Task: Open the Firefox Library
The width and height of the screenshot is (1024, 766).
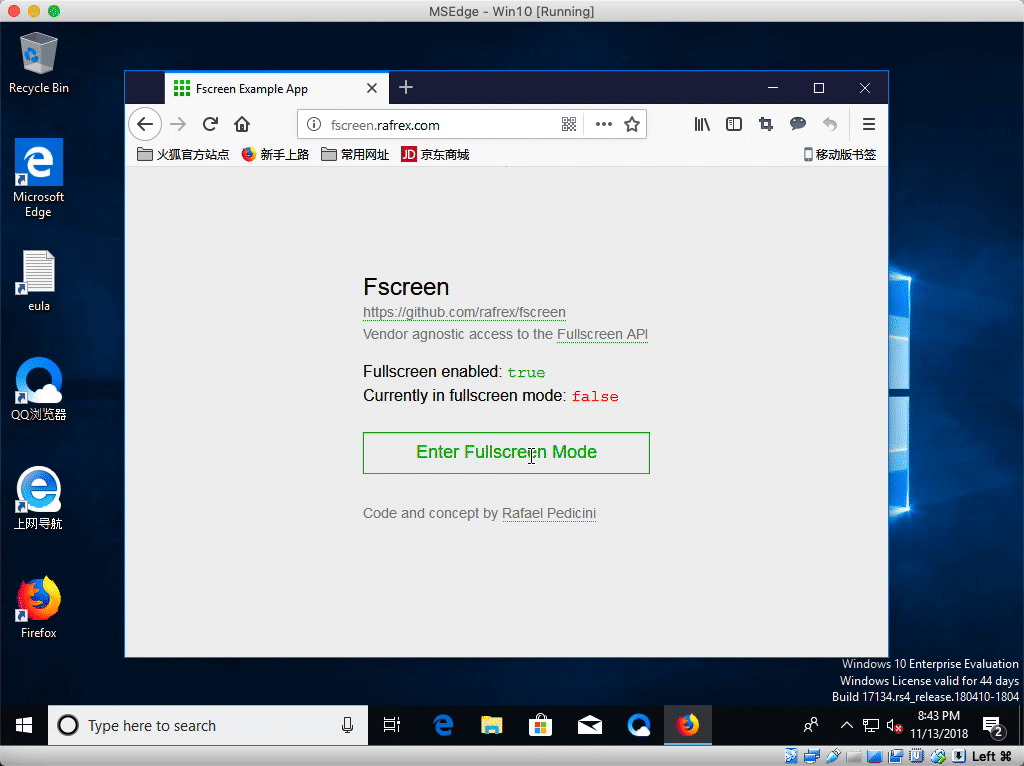Action: point(702,124)
